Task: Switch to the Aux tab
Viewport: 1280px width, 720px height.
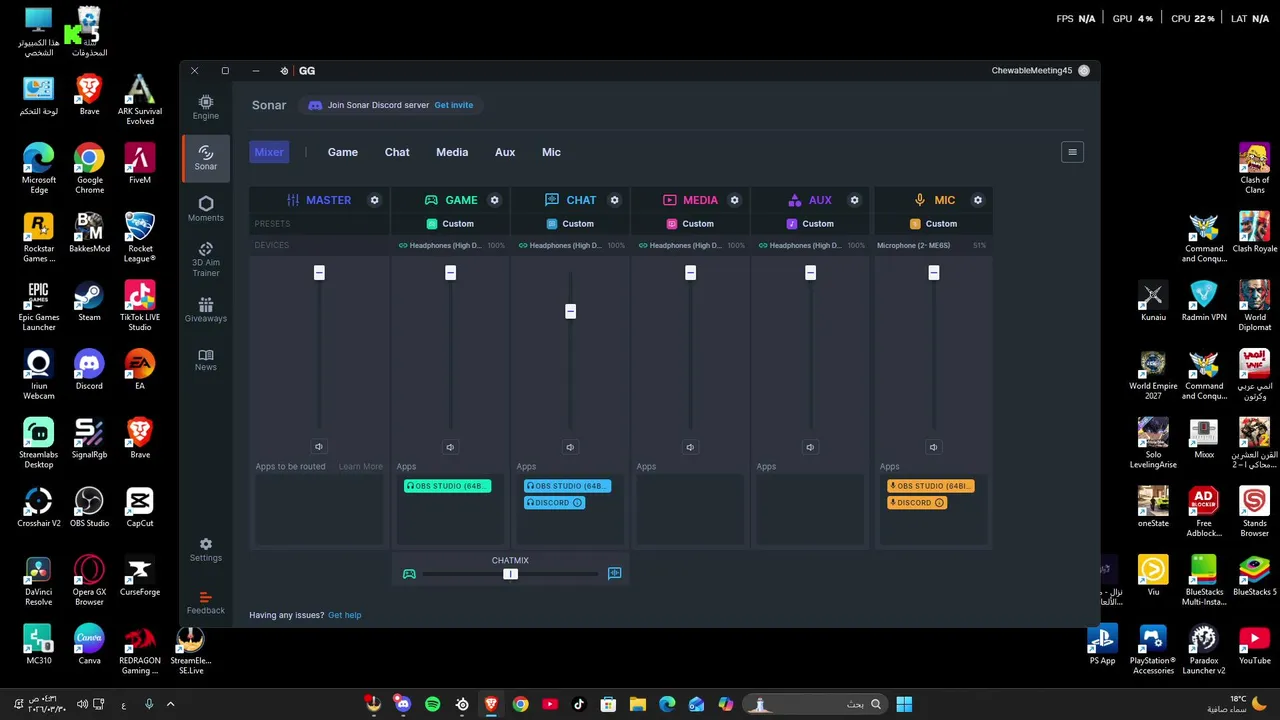Action: [505, 152]
